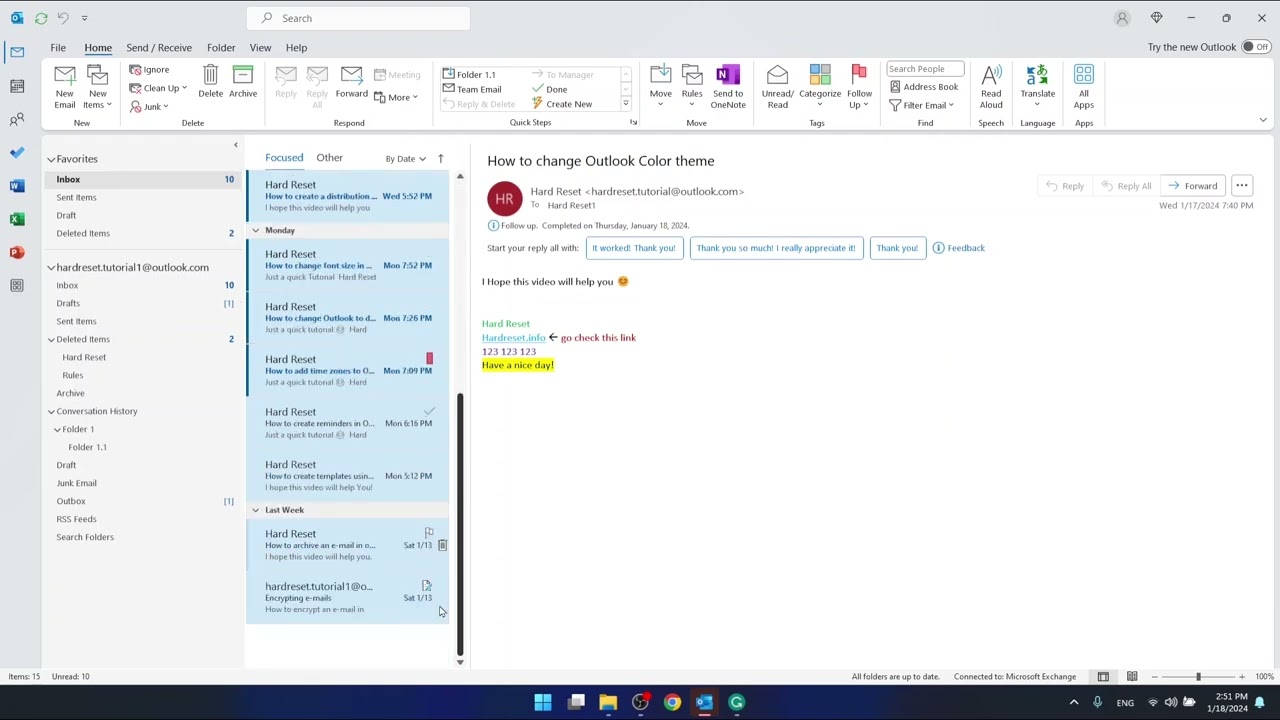This screenshot has height=720, width=1280.
Task: Collapse the hardreset.tutorial1@outlook.com account tree
Action: point(51,267)
